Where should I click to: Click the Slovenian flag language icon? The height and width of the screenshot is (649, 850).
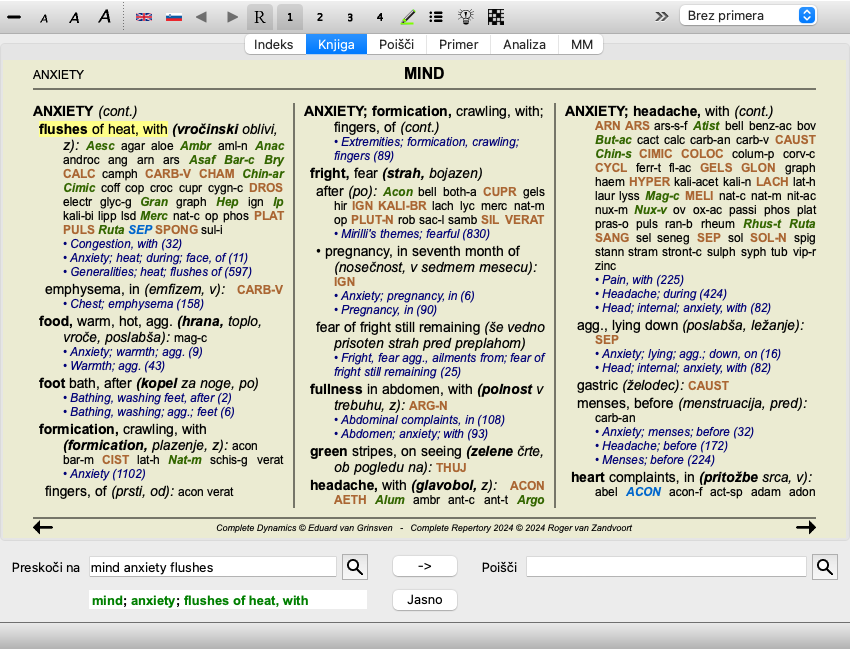[x=174, y=17]
